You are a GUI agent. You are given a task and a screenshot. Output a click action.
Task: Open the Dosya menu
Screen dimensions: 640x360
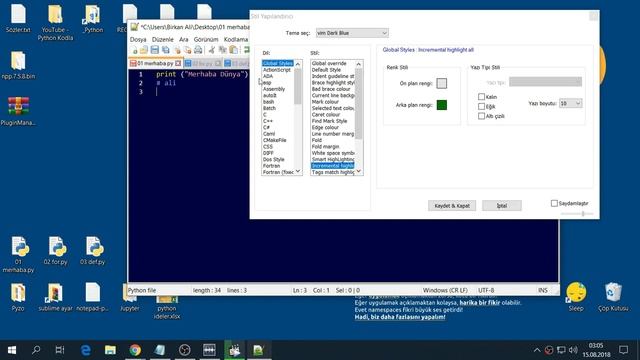point(138,39)
